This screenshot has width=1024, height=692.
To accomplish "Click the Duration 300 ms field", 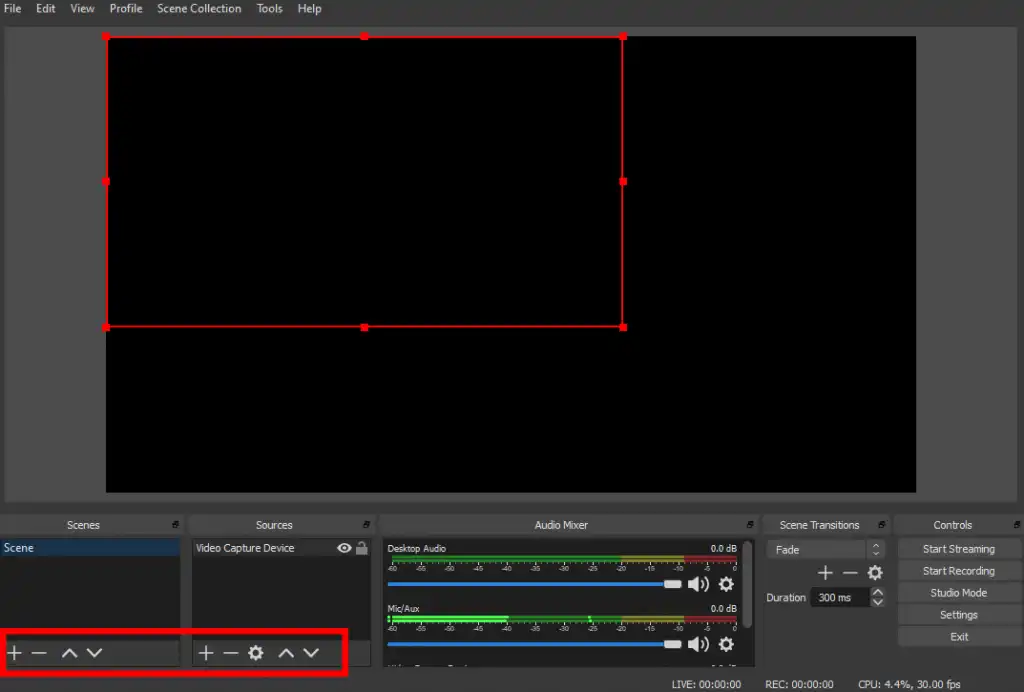I will 840,597.
